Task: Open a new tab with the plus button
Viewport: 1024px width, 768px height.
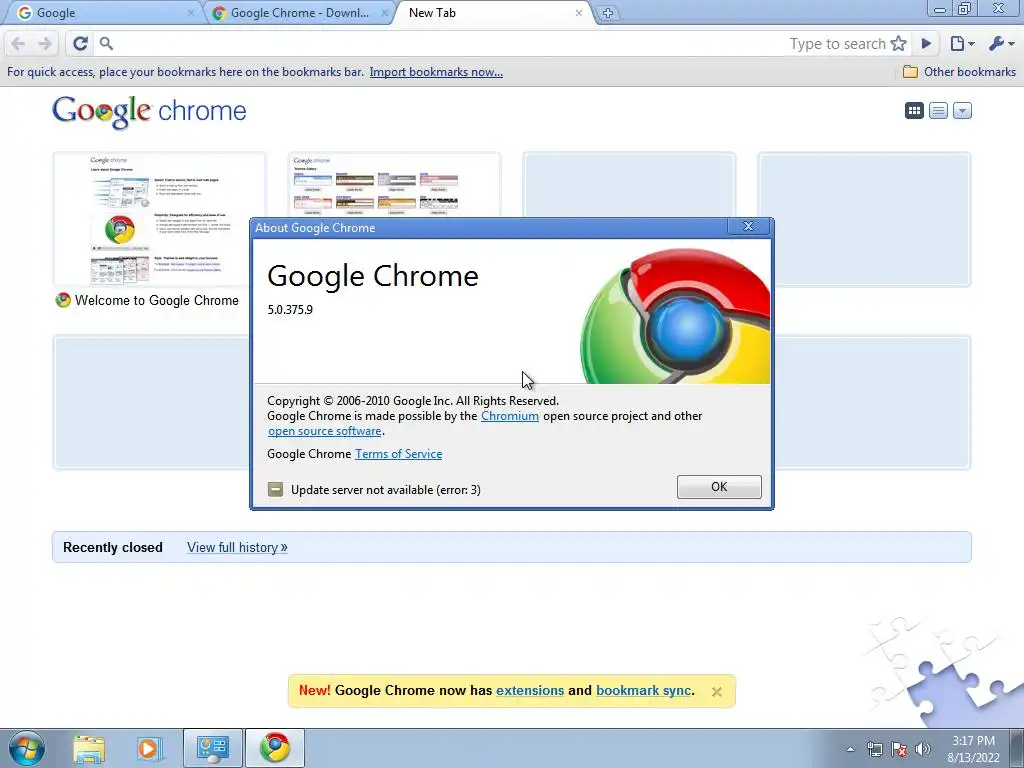Action: 607,13
